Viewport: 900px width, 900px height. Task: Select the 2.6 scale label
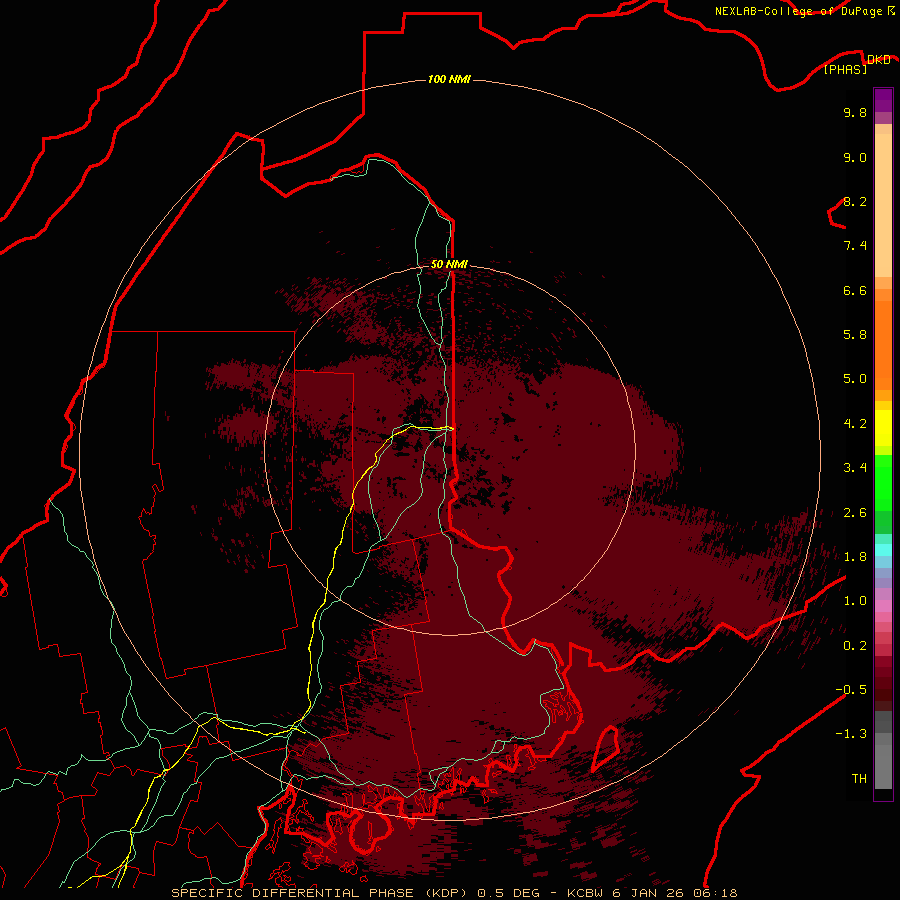855,513
